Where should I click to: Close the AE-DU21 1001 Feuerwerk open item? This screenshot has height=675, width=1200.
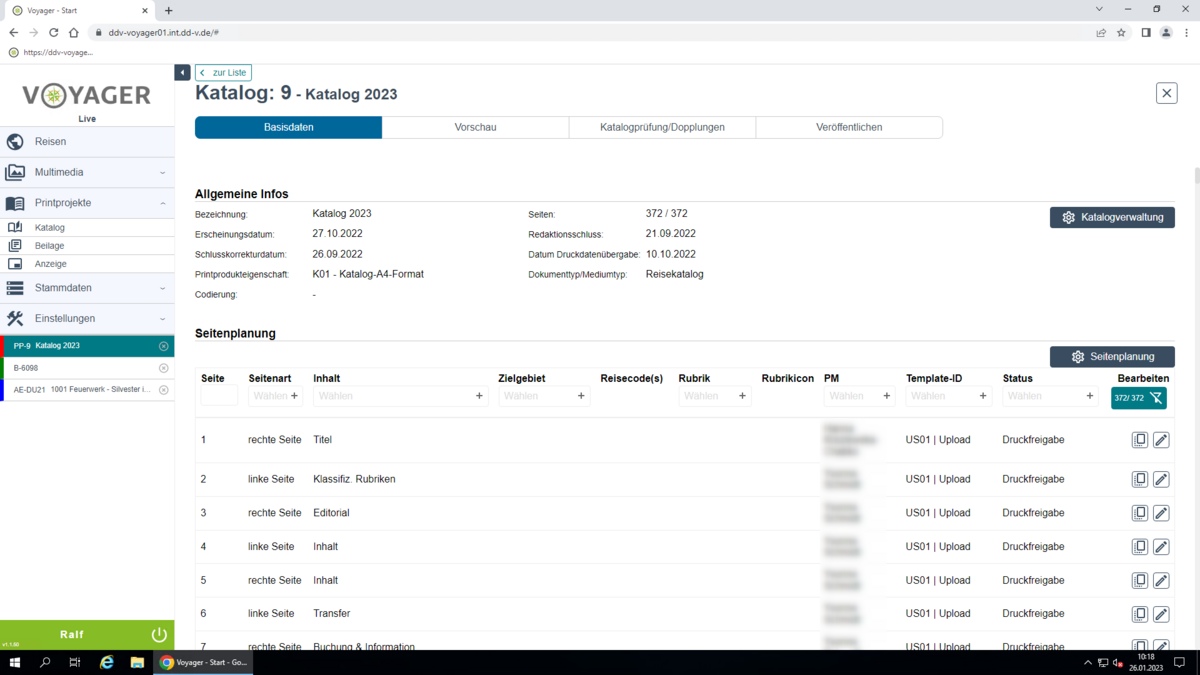[164, 390]
